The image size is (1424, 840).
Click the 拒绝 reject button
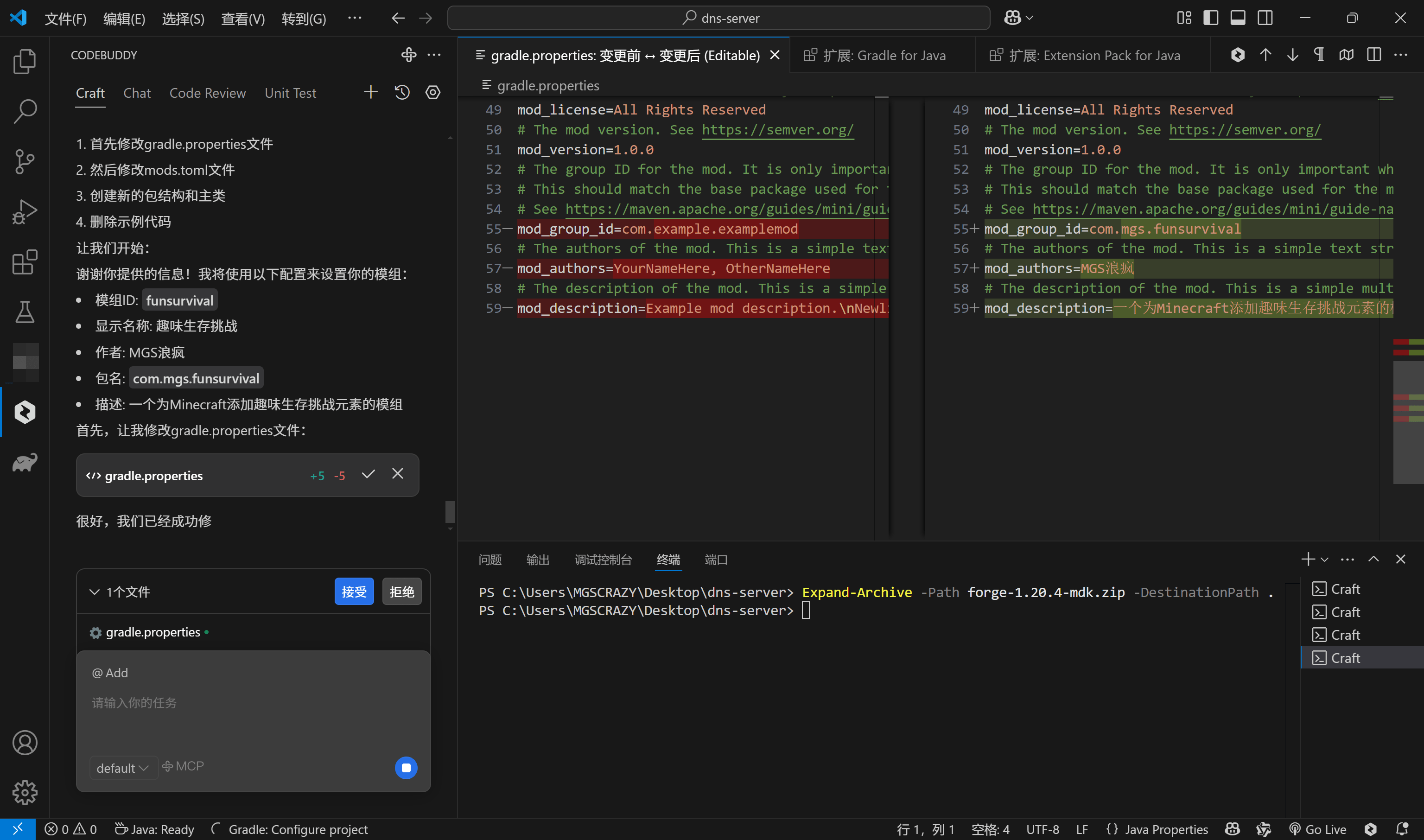tap(401, 592)
